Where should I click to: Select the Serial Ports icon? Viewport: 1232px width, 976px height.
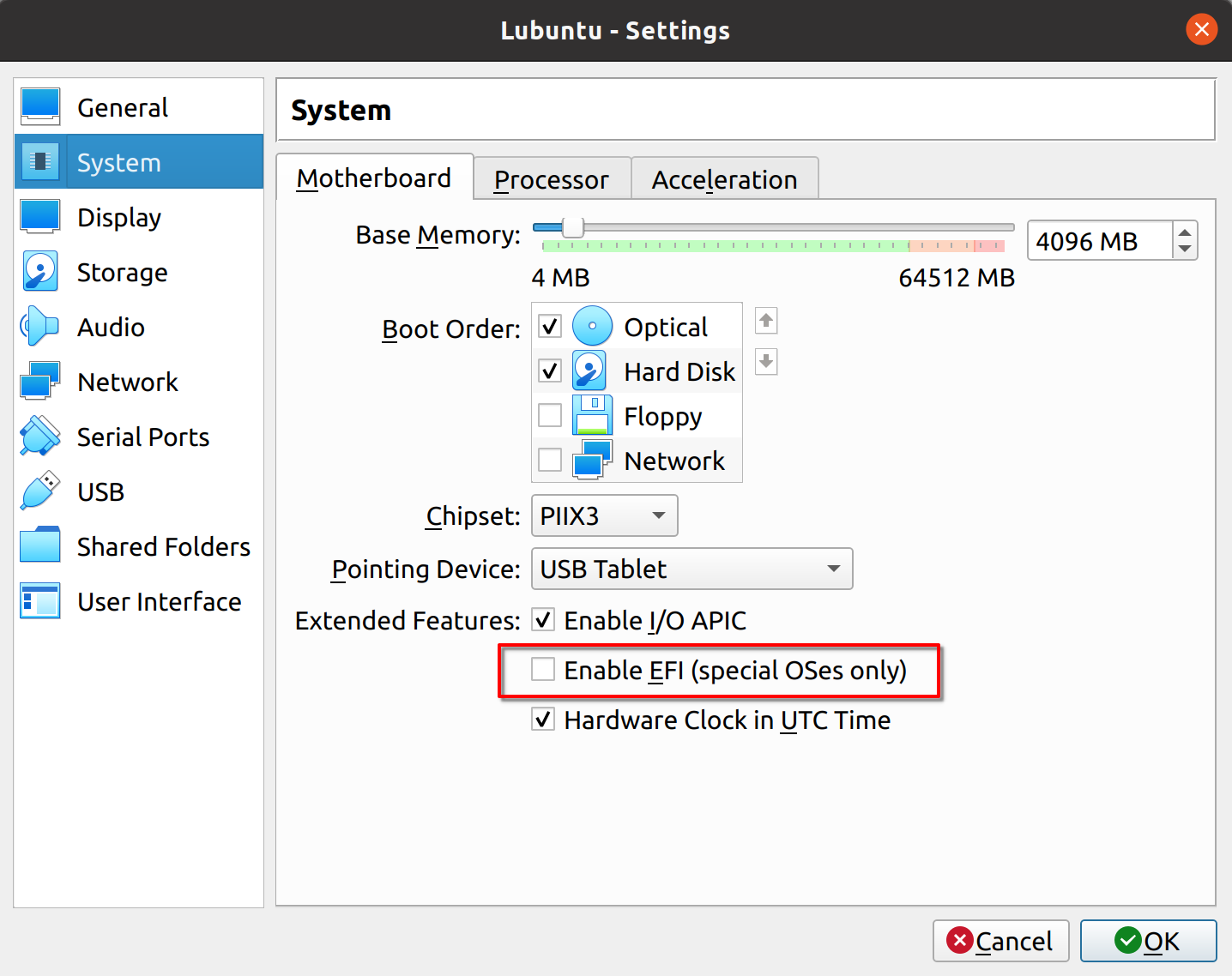click(39, 436)
